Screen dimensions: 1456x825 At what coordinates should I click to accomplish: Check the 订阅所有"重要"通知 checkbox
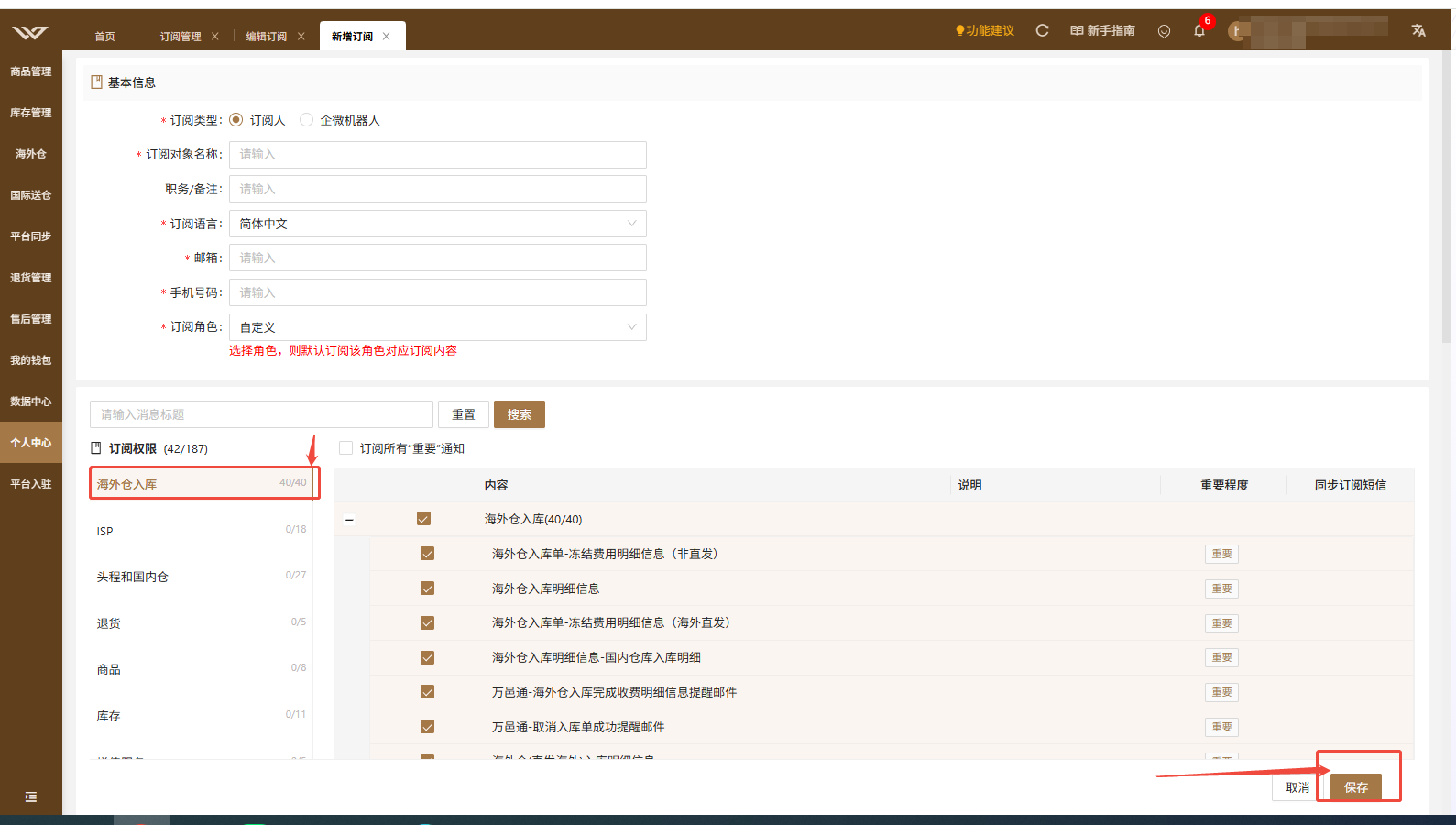tap(346, 448)
